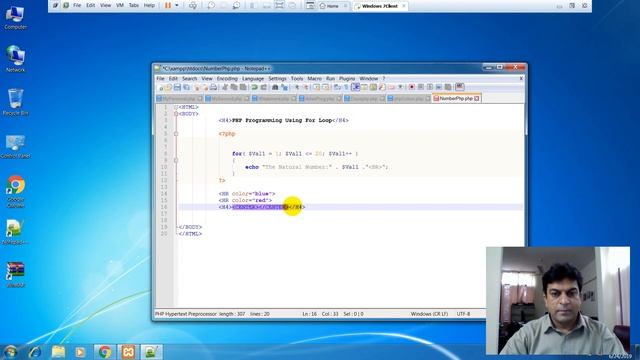Click the Chrome icon in the taskbar
This screenshot has width=640, height=360.
pyautogui.click(x=105, y=352)
